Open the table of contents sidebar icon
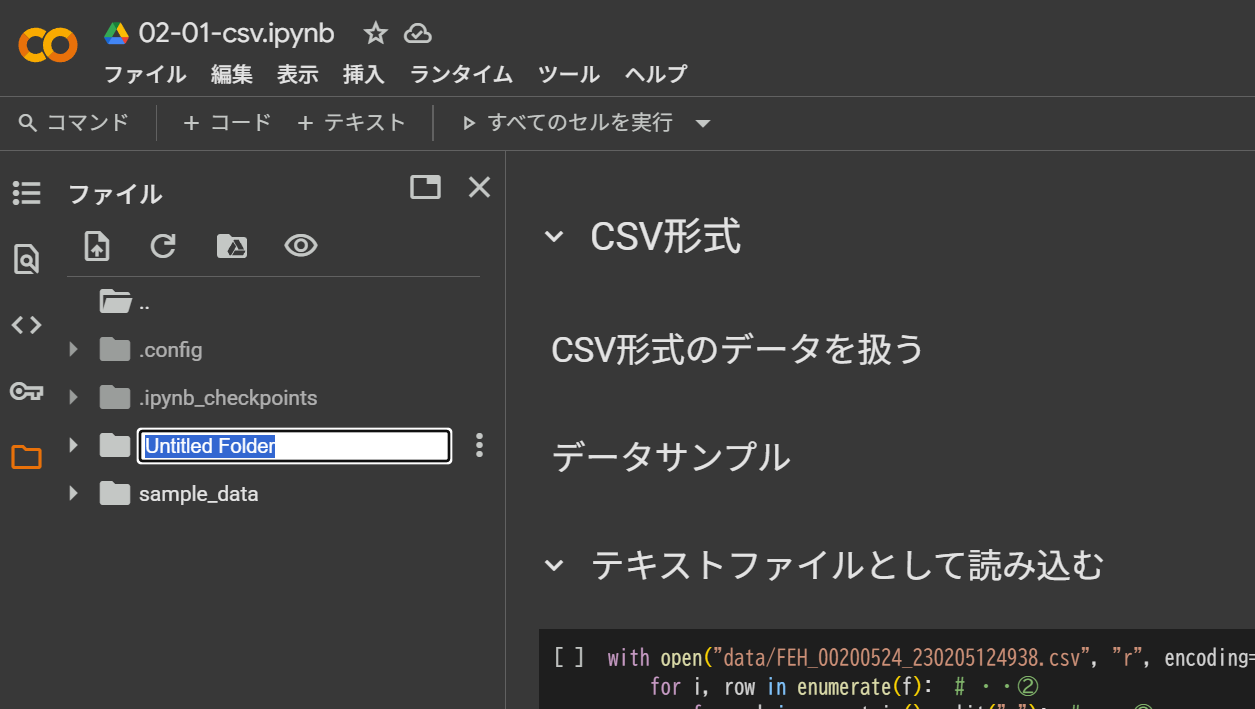Screen dimensions: 1255x709 pyautogui.click(x=26, y=193)
